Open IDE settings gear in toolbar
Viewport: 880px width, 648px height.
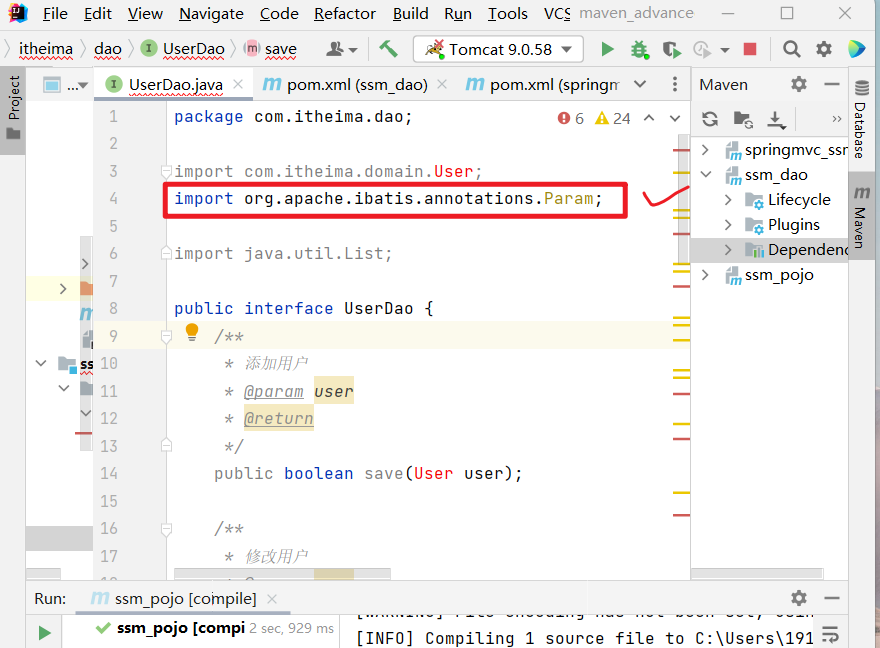coord(823,49)
